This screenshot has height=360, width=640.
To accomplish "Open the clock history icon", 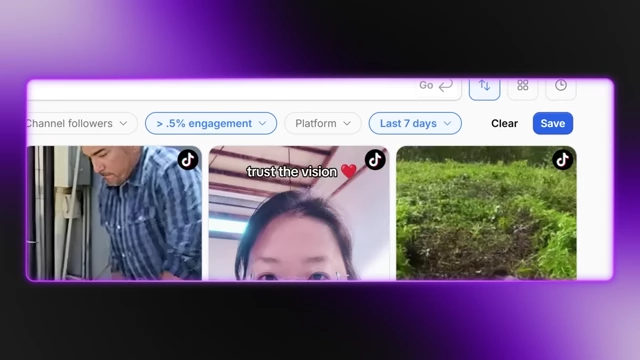I will tap(561, 88).
